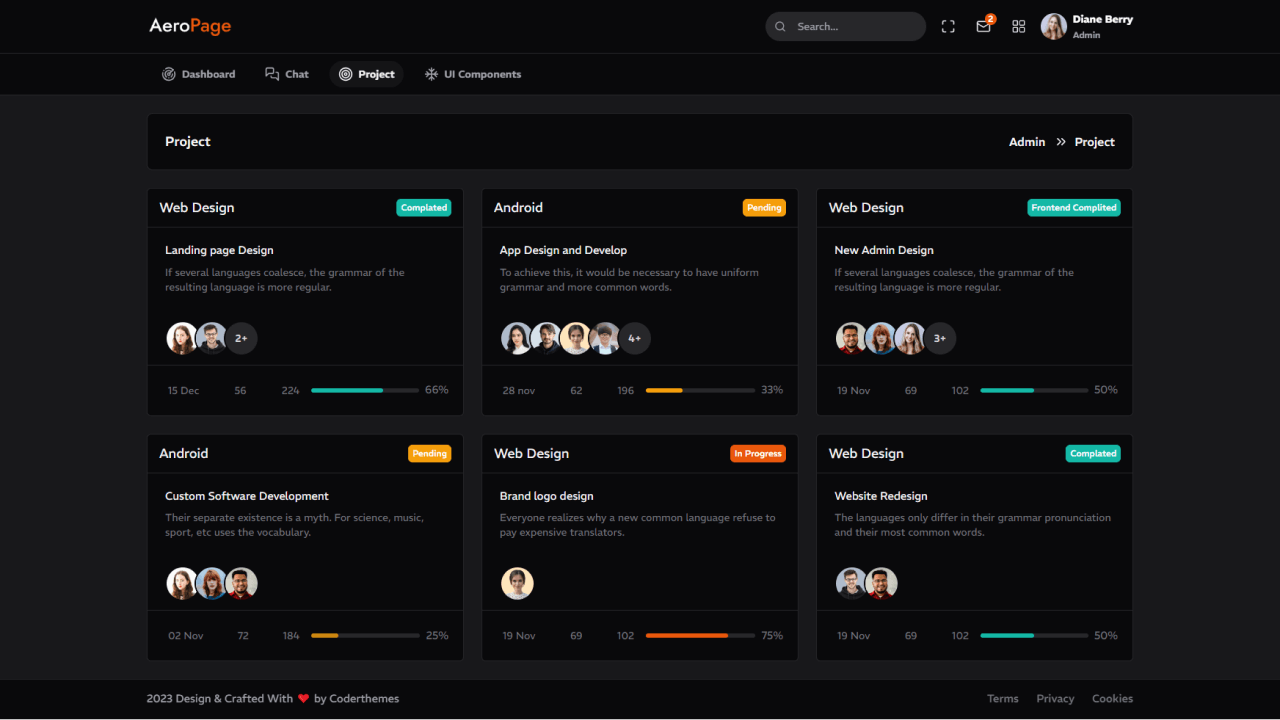Open the Terms footer link
This screenshot has height=720, width=1280.
(1002, 699)
